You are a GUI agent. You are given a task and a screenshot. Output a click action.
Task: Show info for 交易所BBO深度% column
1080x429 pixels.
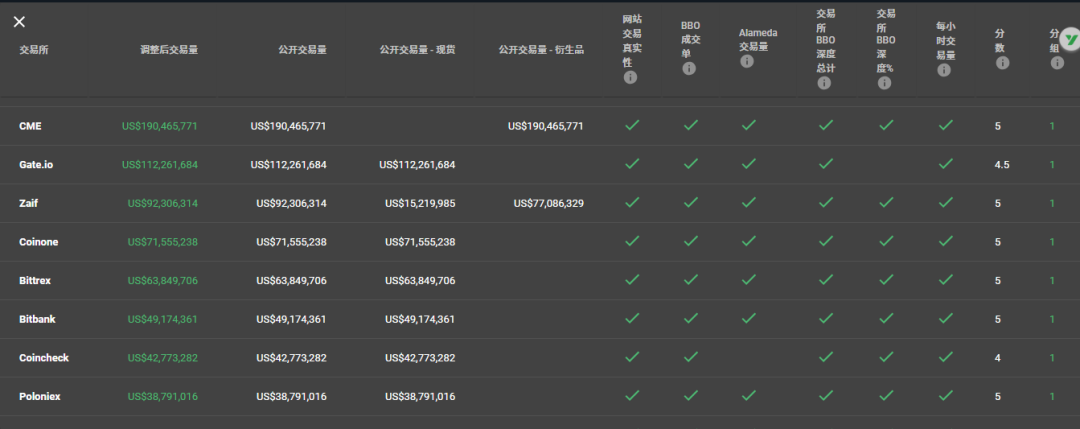(885, 83)
